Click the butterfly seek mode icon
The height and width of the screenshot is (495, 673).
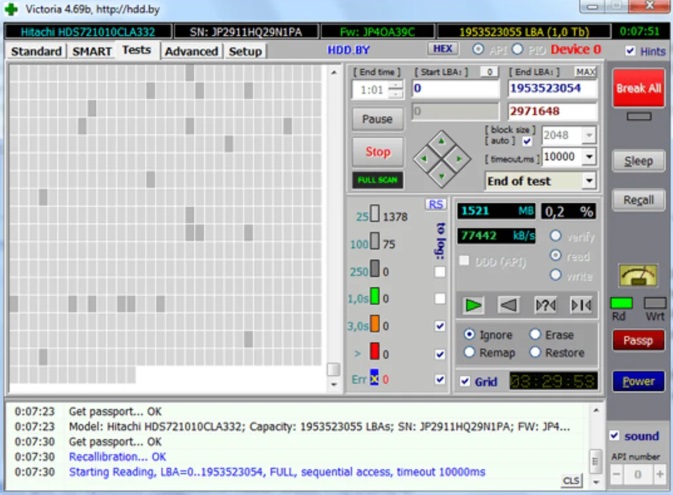[x=580, y=305]
